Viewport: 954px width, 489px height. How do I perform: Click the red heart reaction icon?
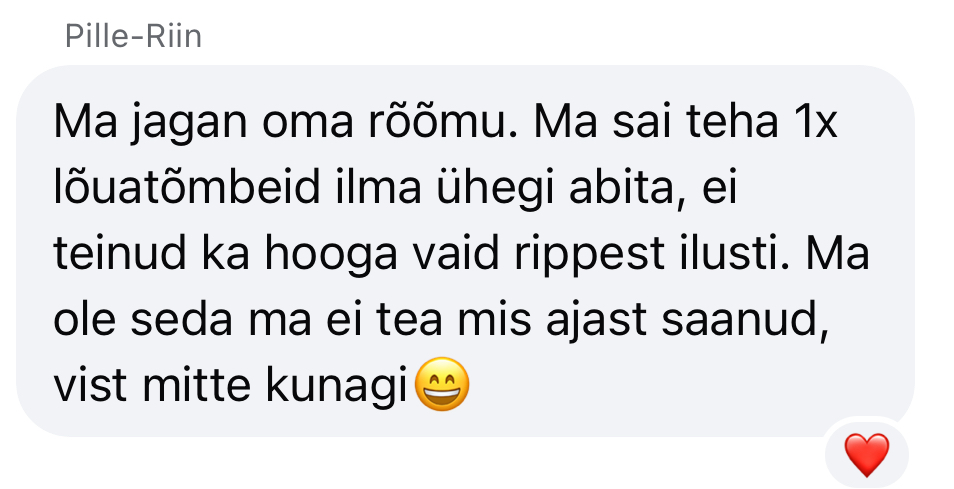click(866, 454)
